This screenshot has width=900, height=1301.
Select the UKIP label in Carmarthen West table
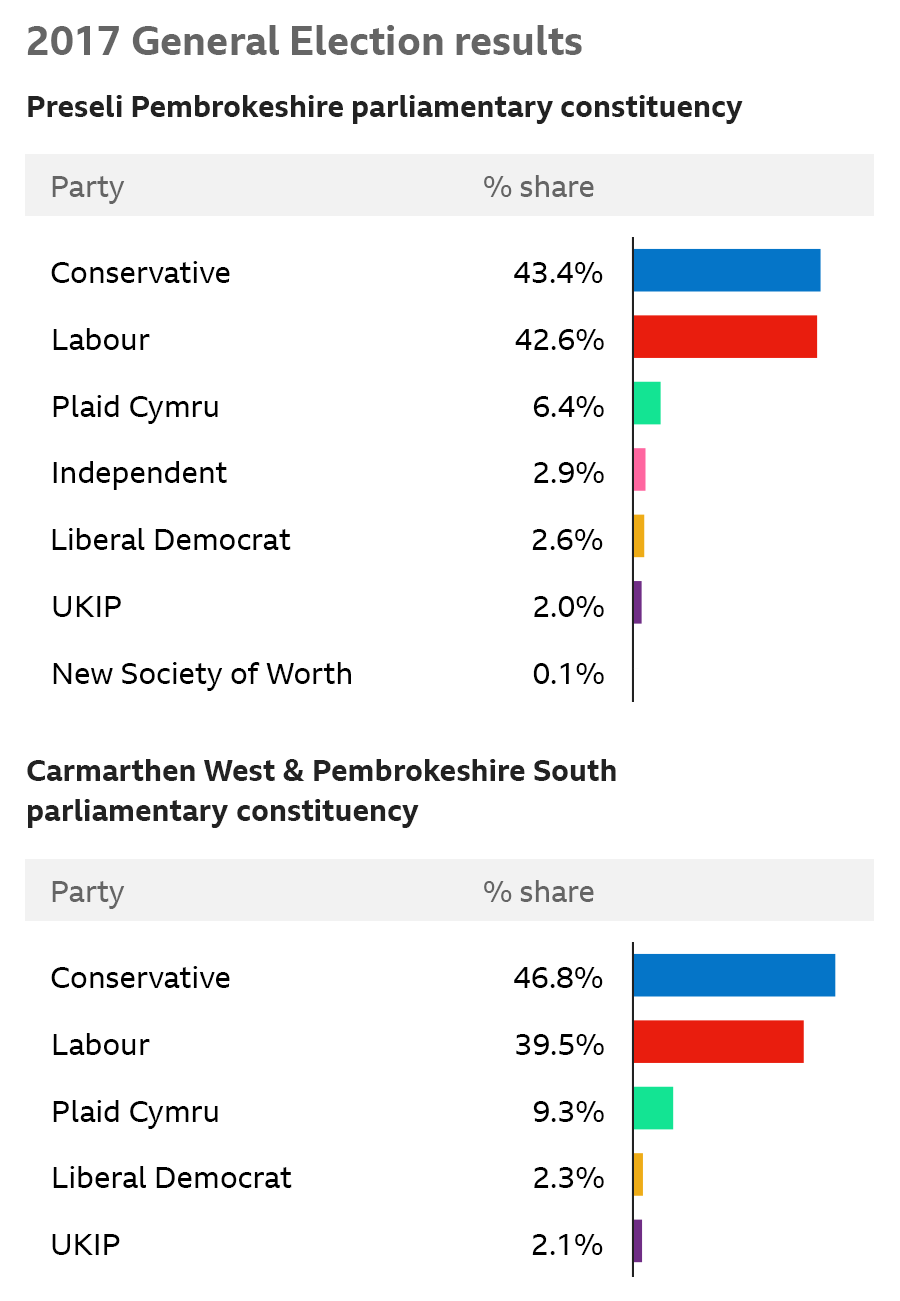(x=86, y=1245)
